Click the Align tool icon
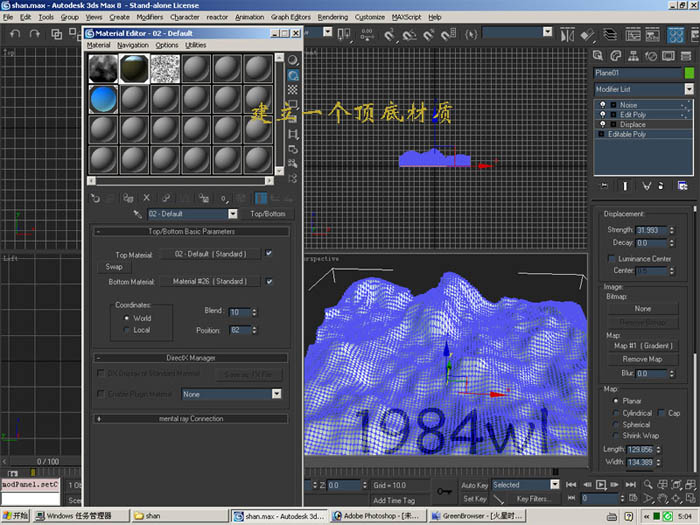This screenshot has height=525, width=700. [587, 35]
